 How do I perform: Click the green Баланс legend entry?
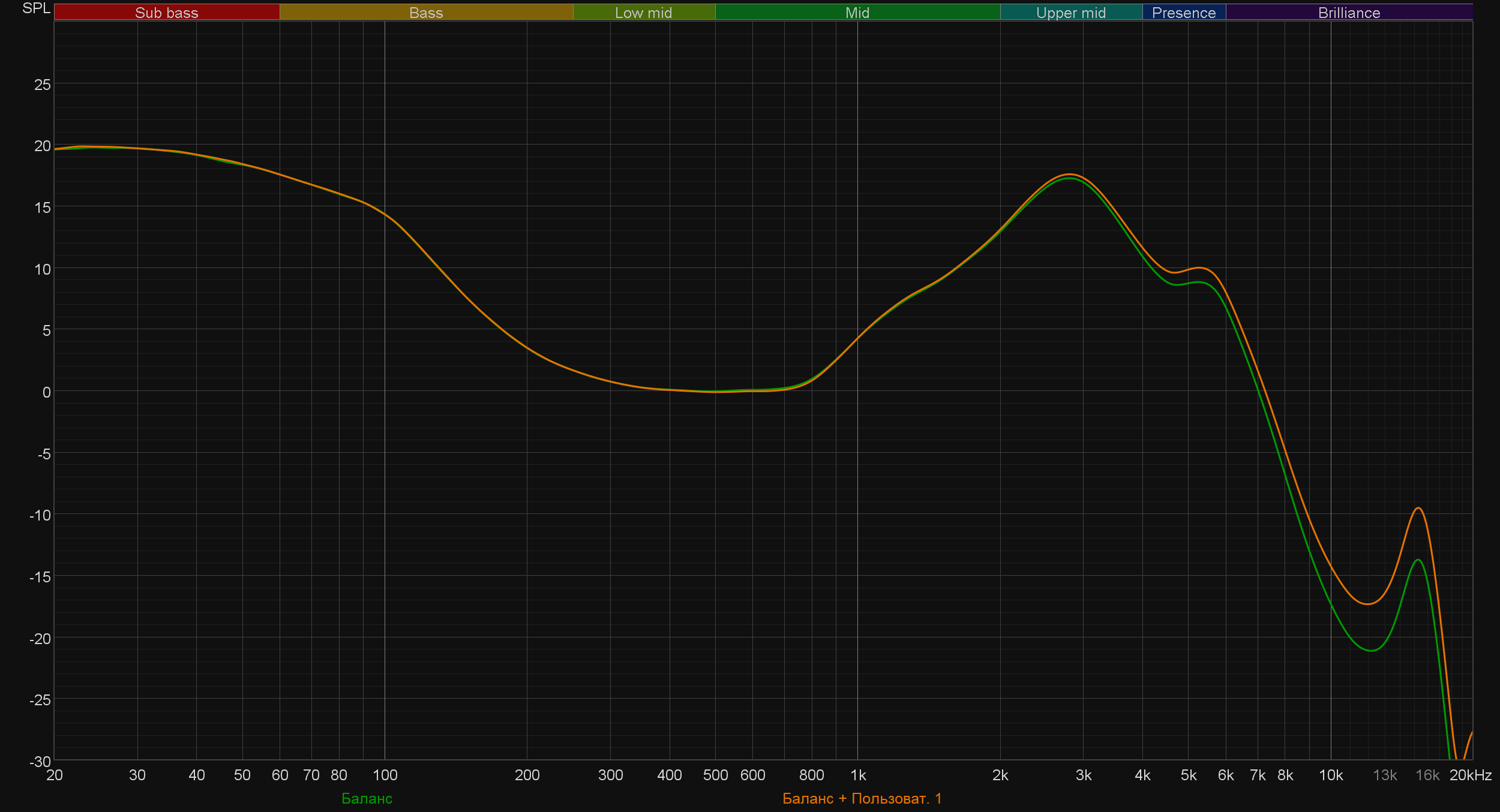point(367,798)
